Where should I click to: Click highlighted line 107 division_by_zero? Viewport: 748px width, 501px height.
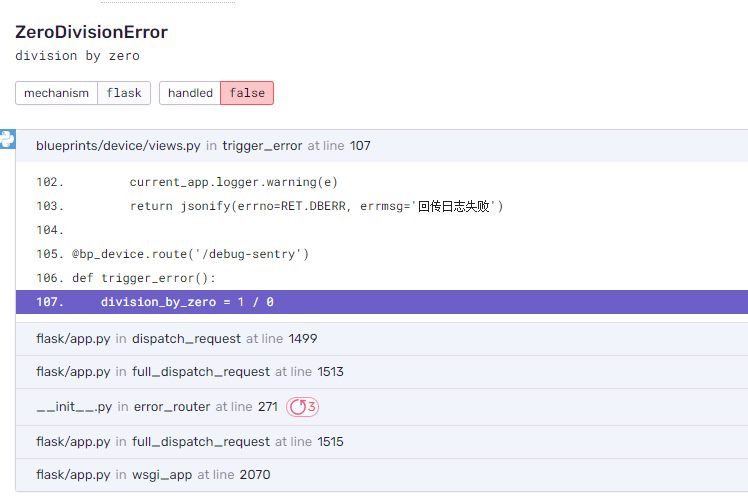[187, 302]
